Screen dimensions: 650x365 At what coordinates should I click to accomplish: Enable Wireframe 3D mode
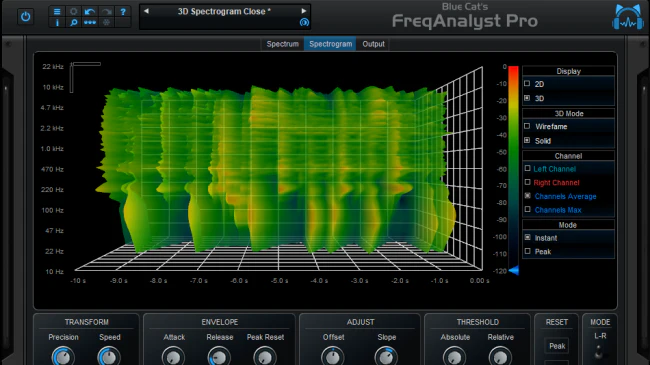pyautogui.click(x=527, y=126)
